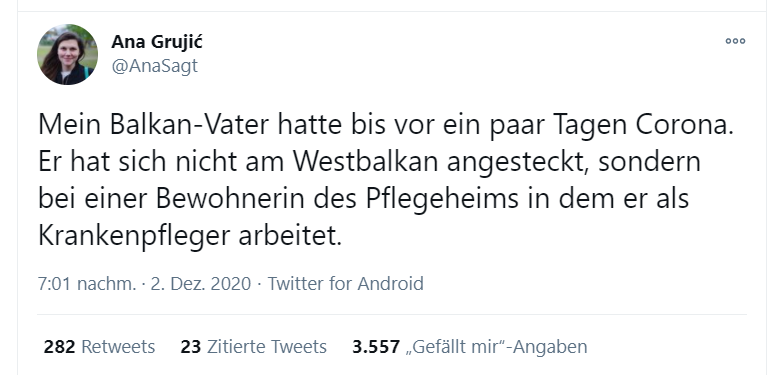View the 23 Zitierte Tweets

253,346
